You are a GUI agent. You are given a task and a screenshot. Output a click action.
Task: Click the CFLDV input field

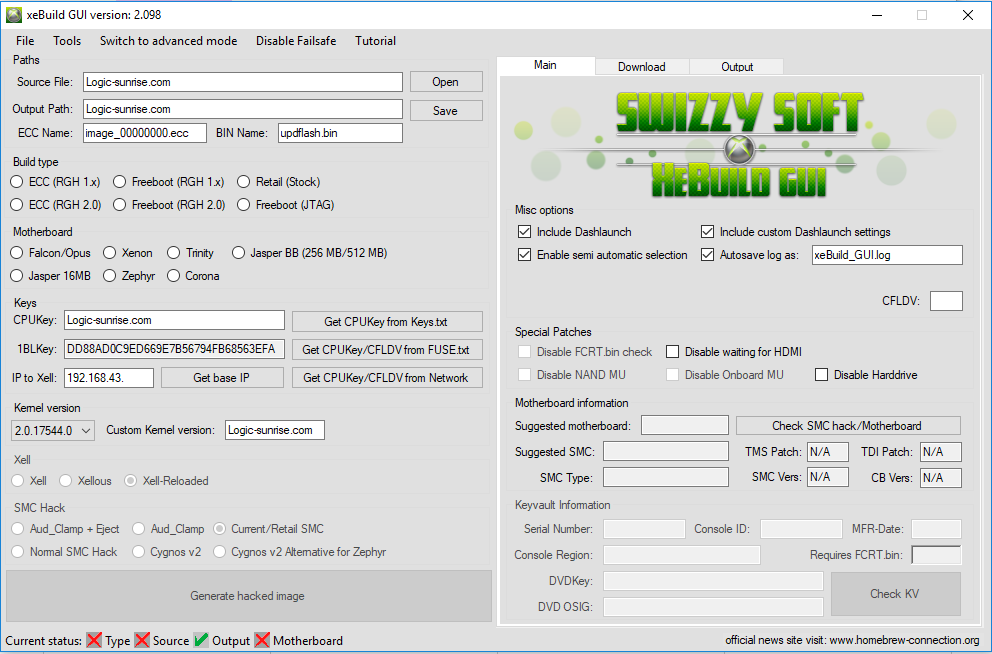946,301
